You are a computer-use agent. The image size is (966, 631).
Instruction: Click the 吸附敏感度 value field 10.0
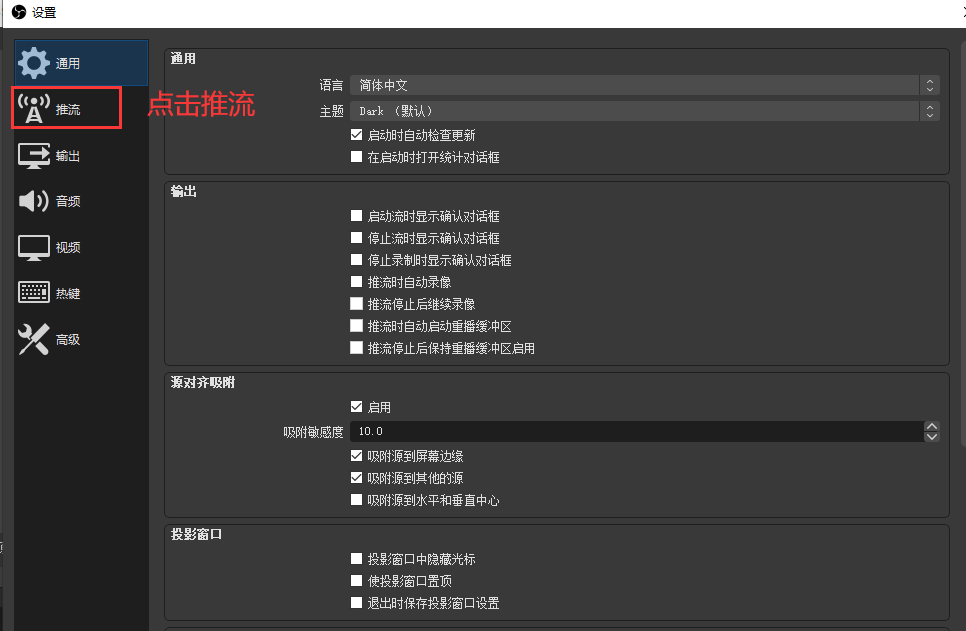(x=637, y=431)
